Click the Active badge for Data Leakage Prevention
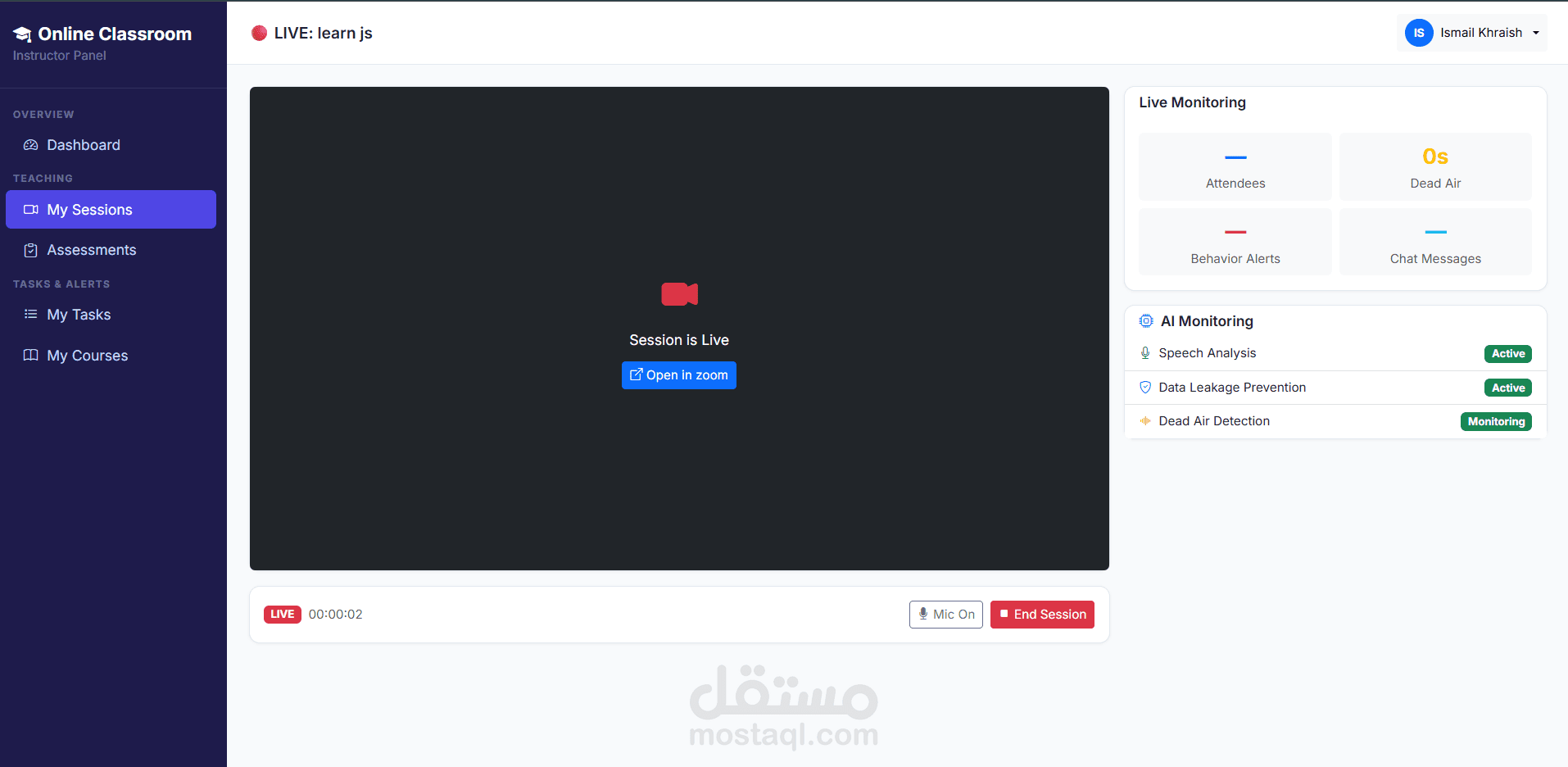Image resolution: width=1568 pixels, height=767 pixels. [1508, 388]
